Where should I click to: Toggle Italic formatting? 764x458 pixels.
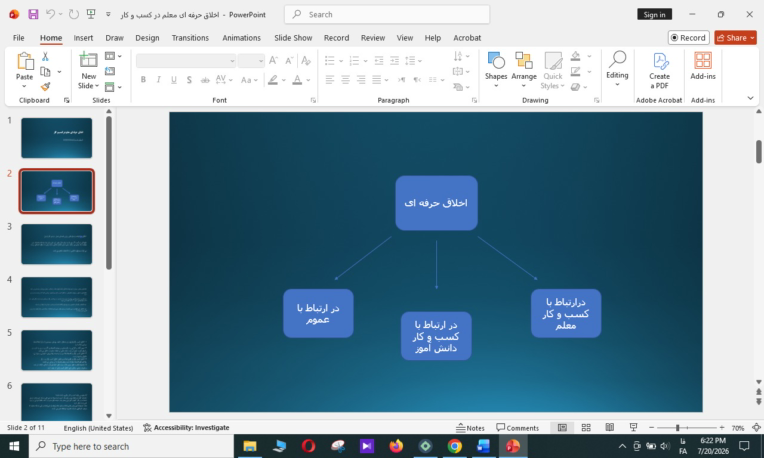pos(158,79)
